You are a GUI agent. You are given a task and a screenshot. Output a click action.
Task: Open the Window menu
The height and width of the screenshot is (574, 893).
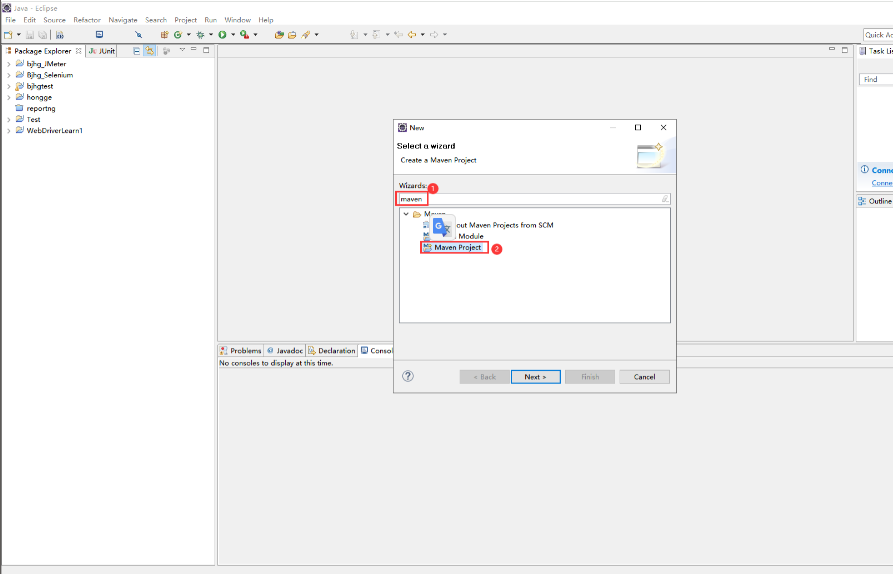[237, 20]
